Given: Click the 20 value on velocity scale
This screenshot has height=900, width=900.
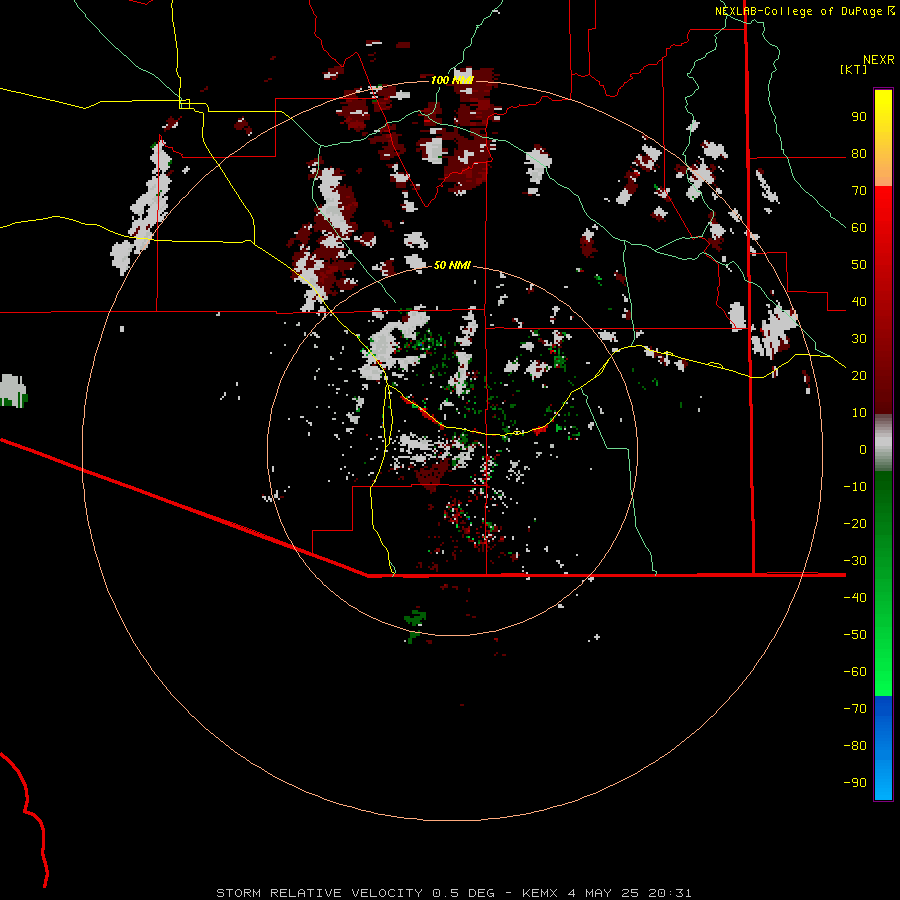Looking at the screenshot, I should click(x=859, y=376).
